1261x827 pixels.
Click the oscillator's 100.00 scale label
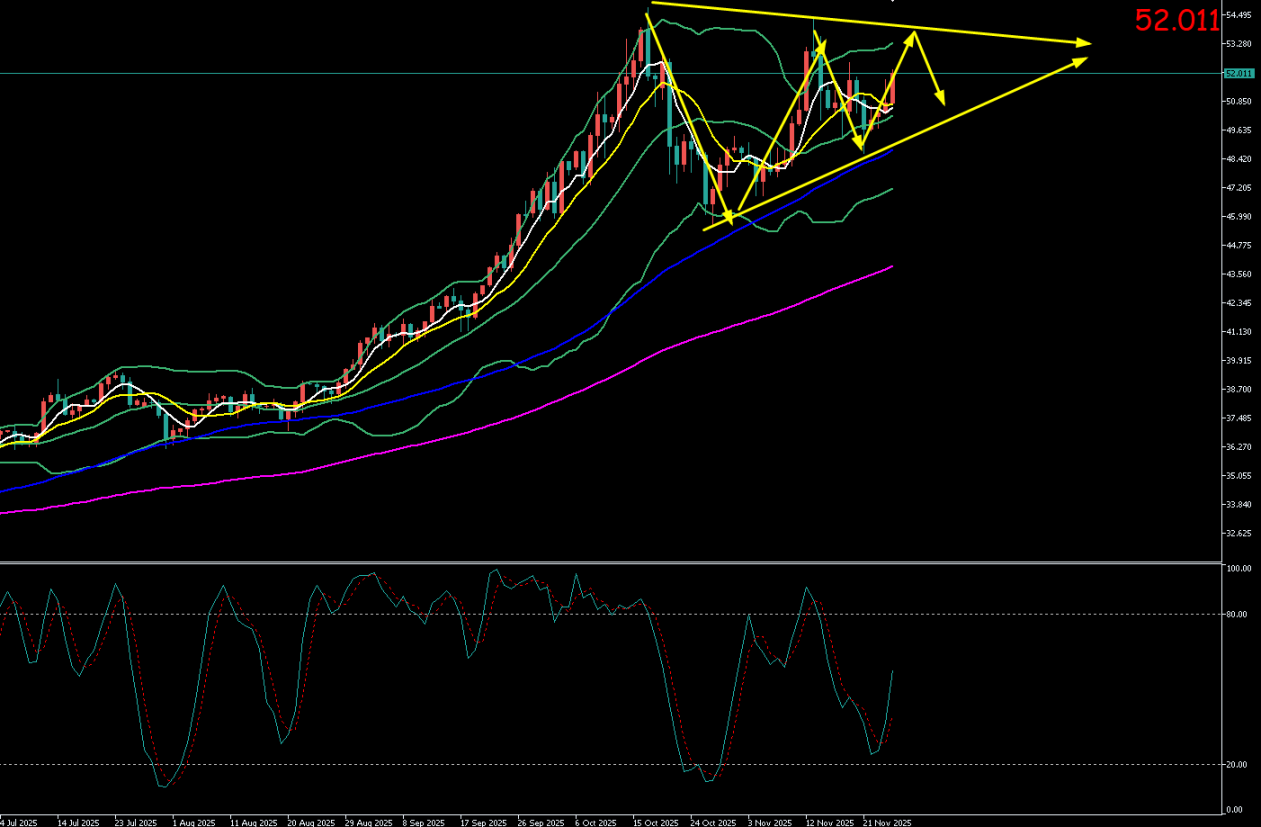click(1238, 568)
